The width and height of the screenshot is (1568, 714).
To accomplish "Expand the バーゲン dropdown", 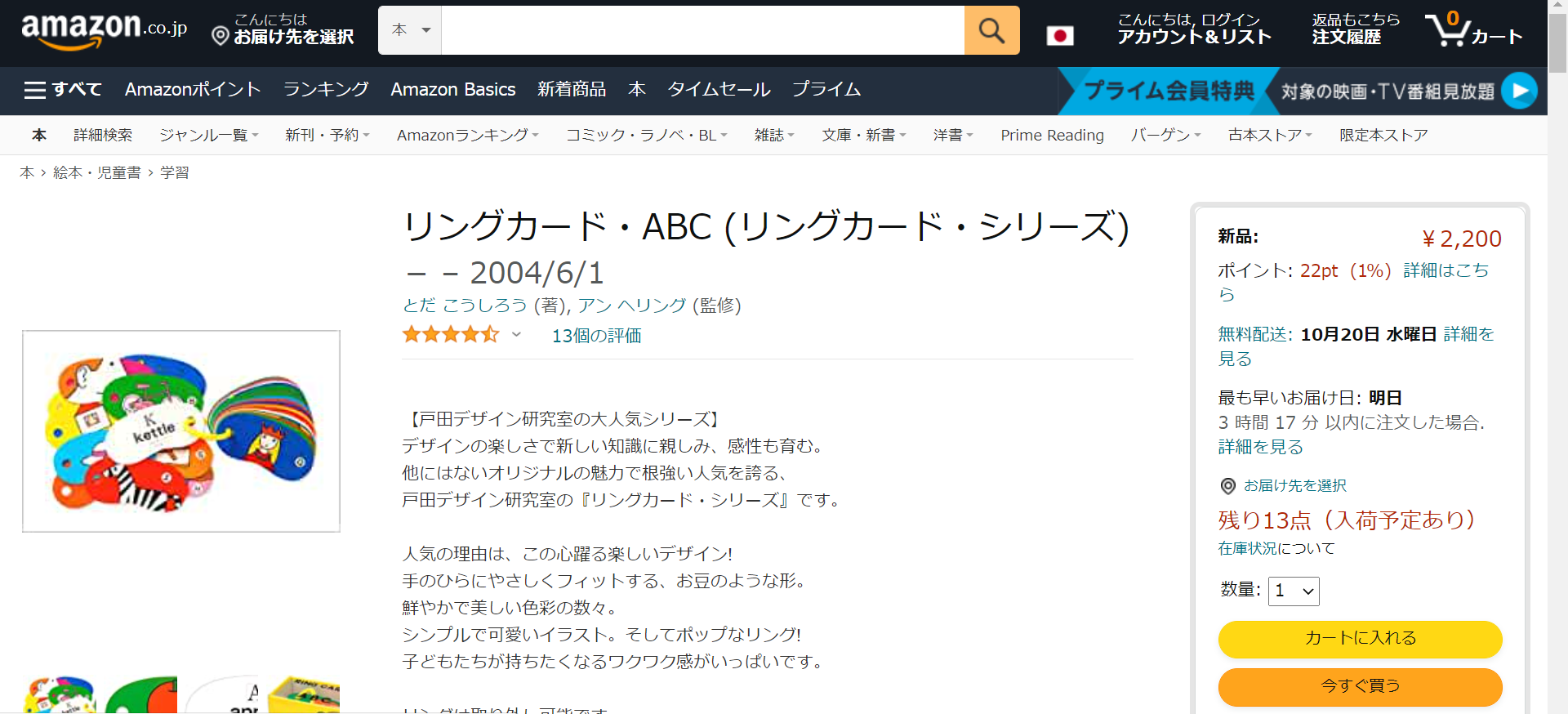I will (x=1165, y=135).
